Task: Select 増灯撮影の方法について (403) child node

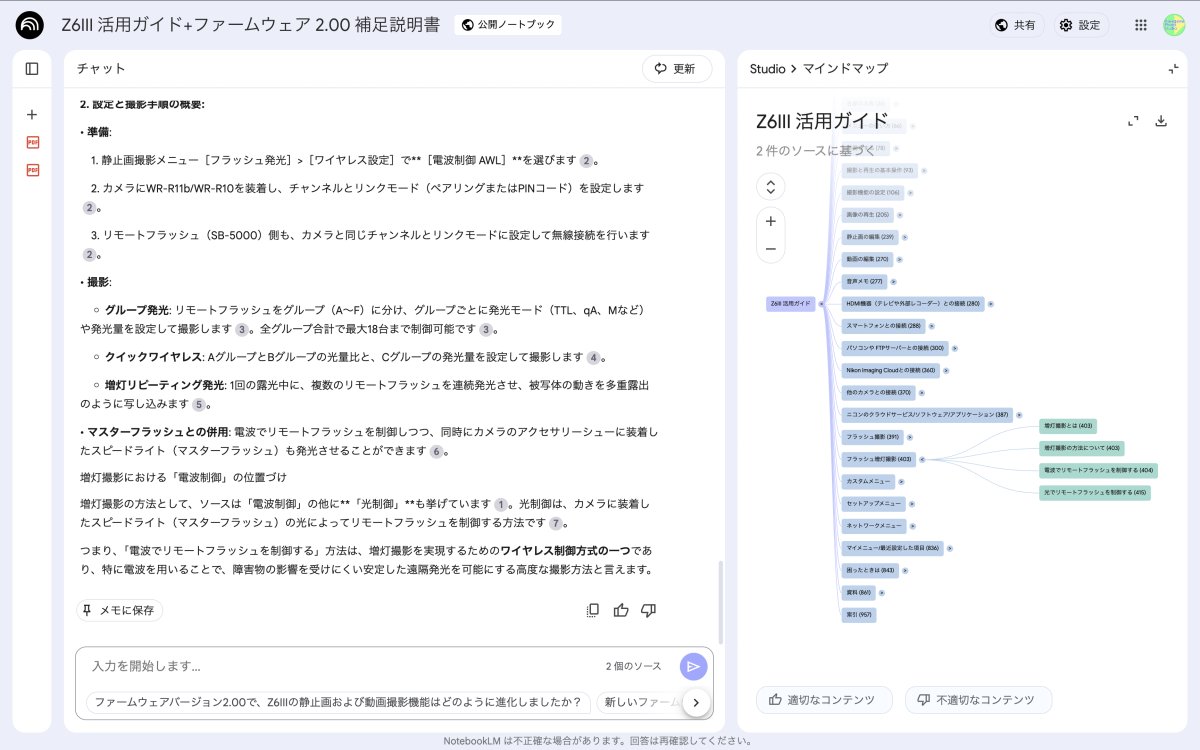Action: click(x=1082, y=448)
